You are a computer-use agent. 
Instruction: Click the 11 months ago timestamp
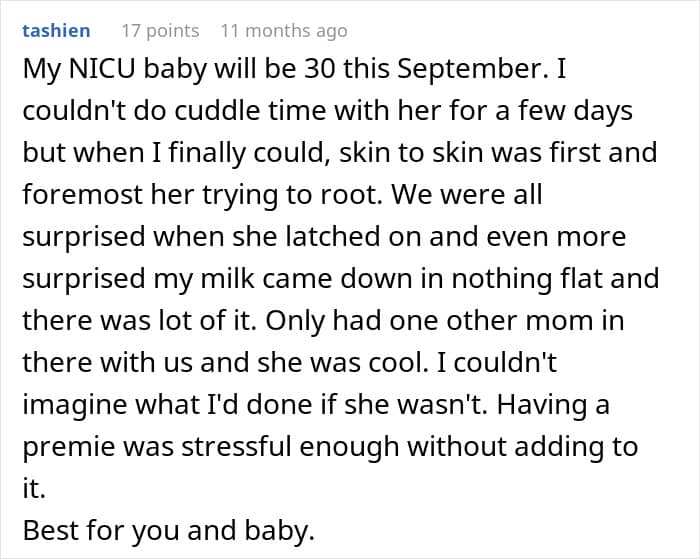[x=284, y=31]
